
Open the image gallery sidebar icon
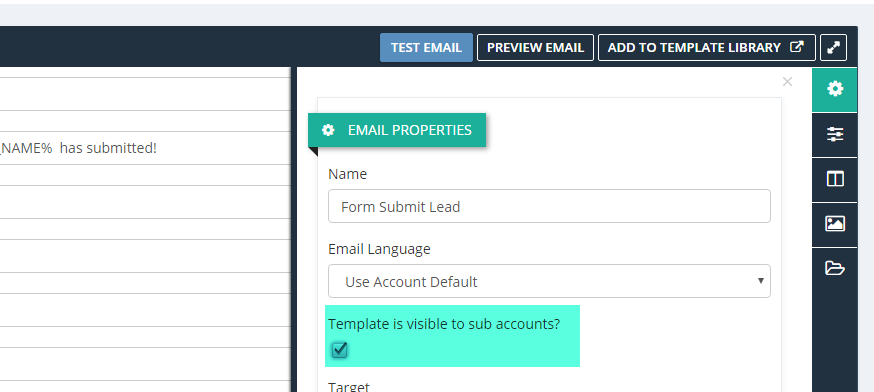(x=834, y=224)
